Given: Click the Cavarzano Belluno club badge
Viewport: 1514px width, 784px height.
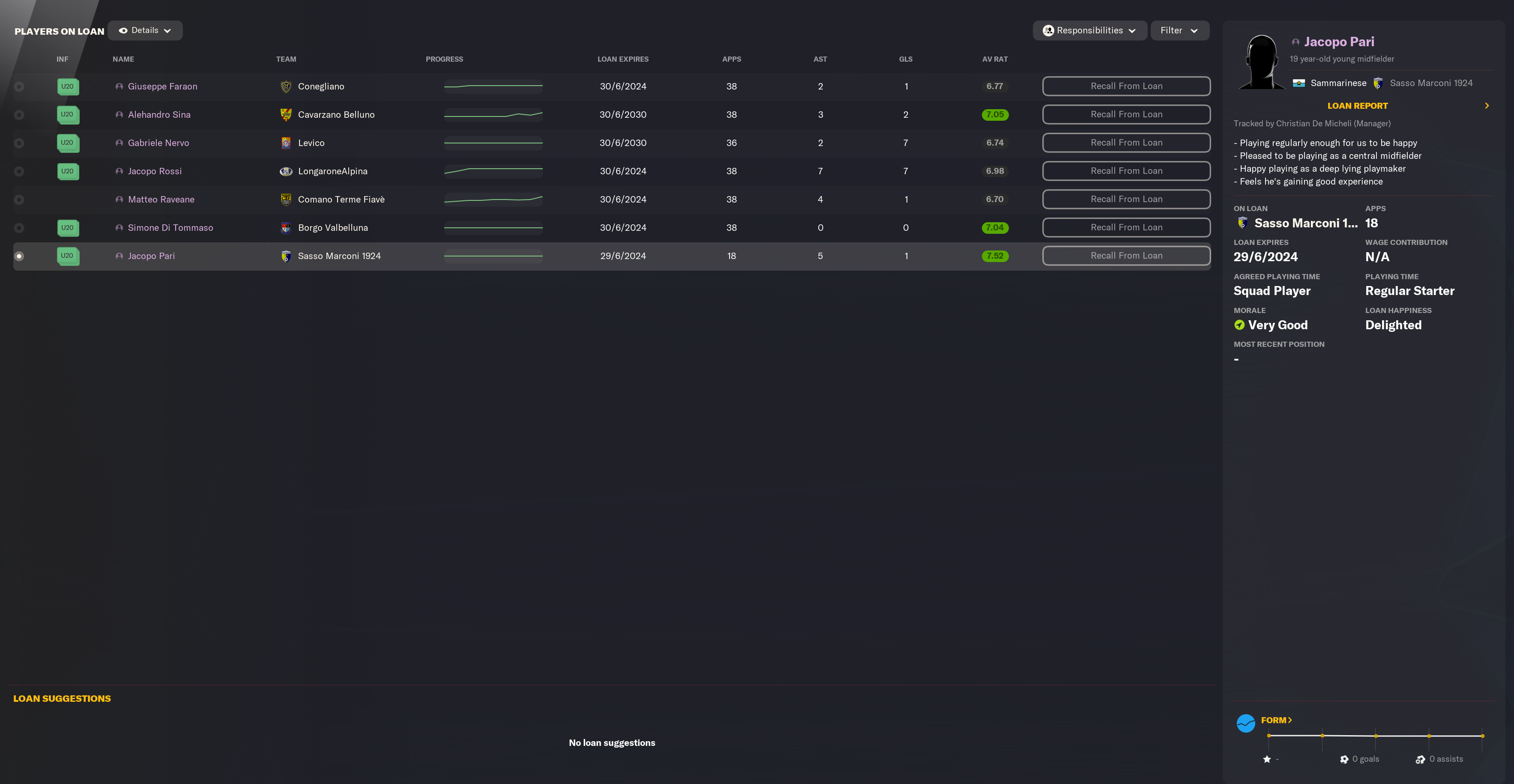Looking at the screenshot, I should (x=286, y=114).
